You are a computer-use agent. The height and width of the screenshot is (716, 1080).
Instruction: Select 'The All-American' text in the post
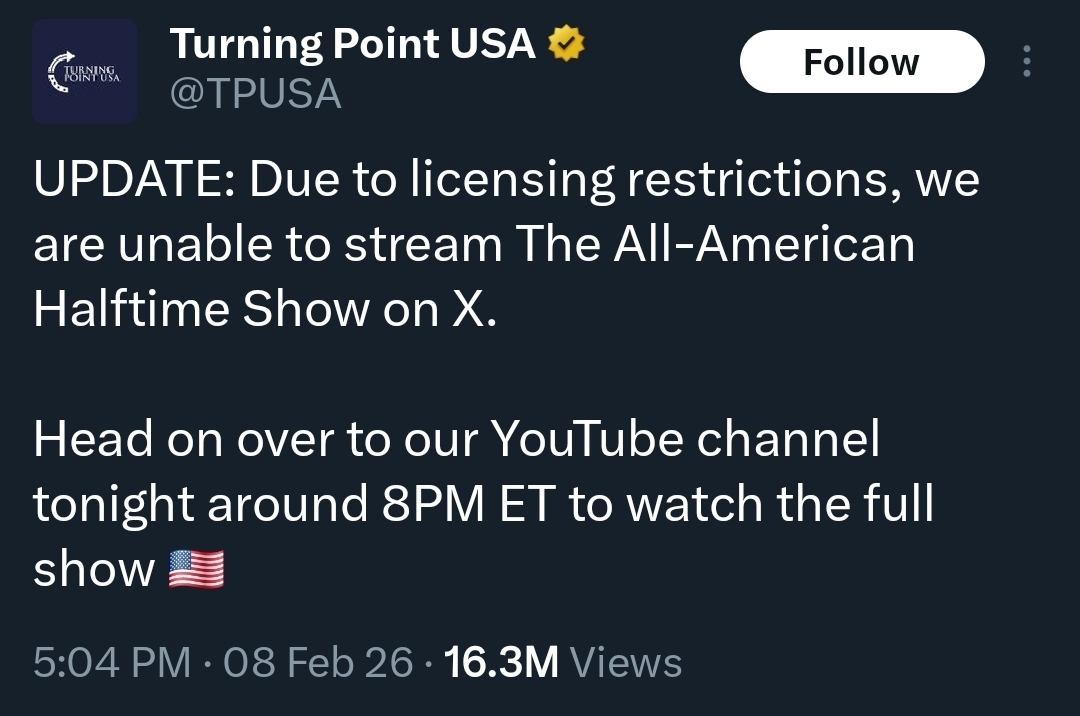714,245
